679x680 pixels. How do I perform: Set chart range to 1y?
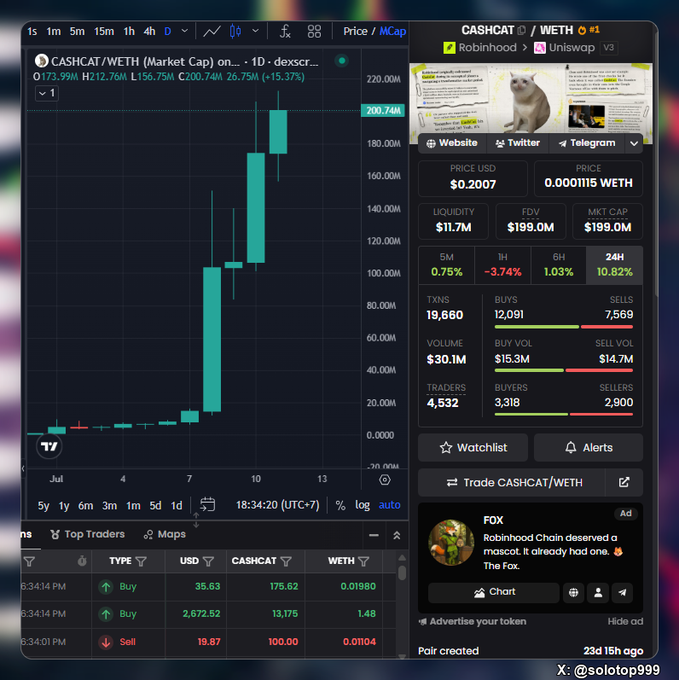[64, 506]
